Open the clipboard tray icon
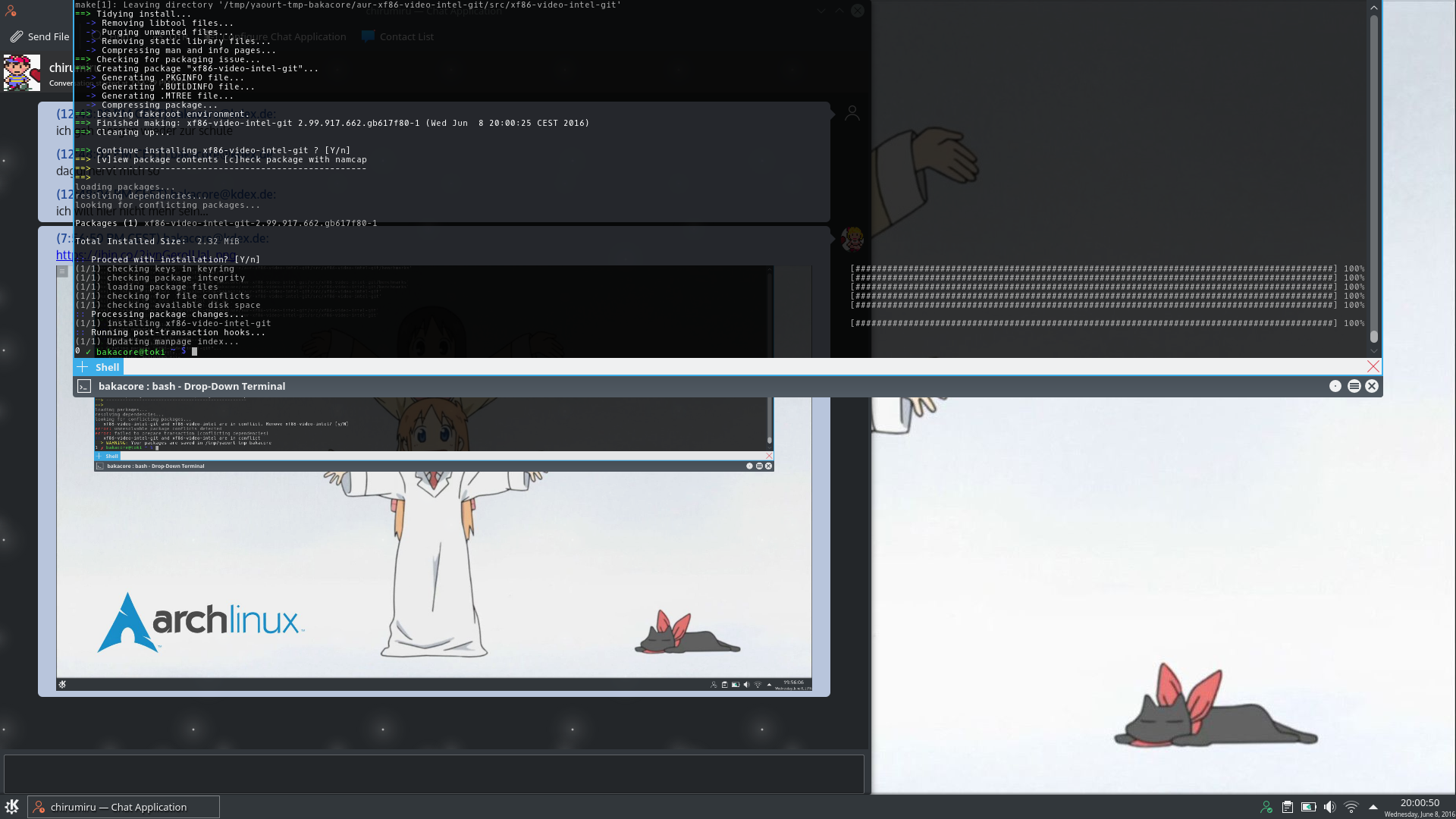The image size is (1456, 819). pos(1288,807)
